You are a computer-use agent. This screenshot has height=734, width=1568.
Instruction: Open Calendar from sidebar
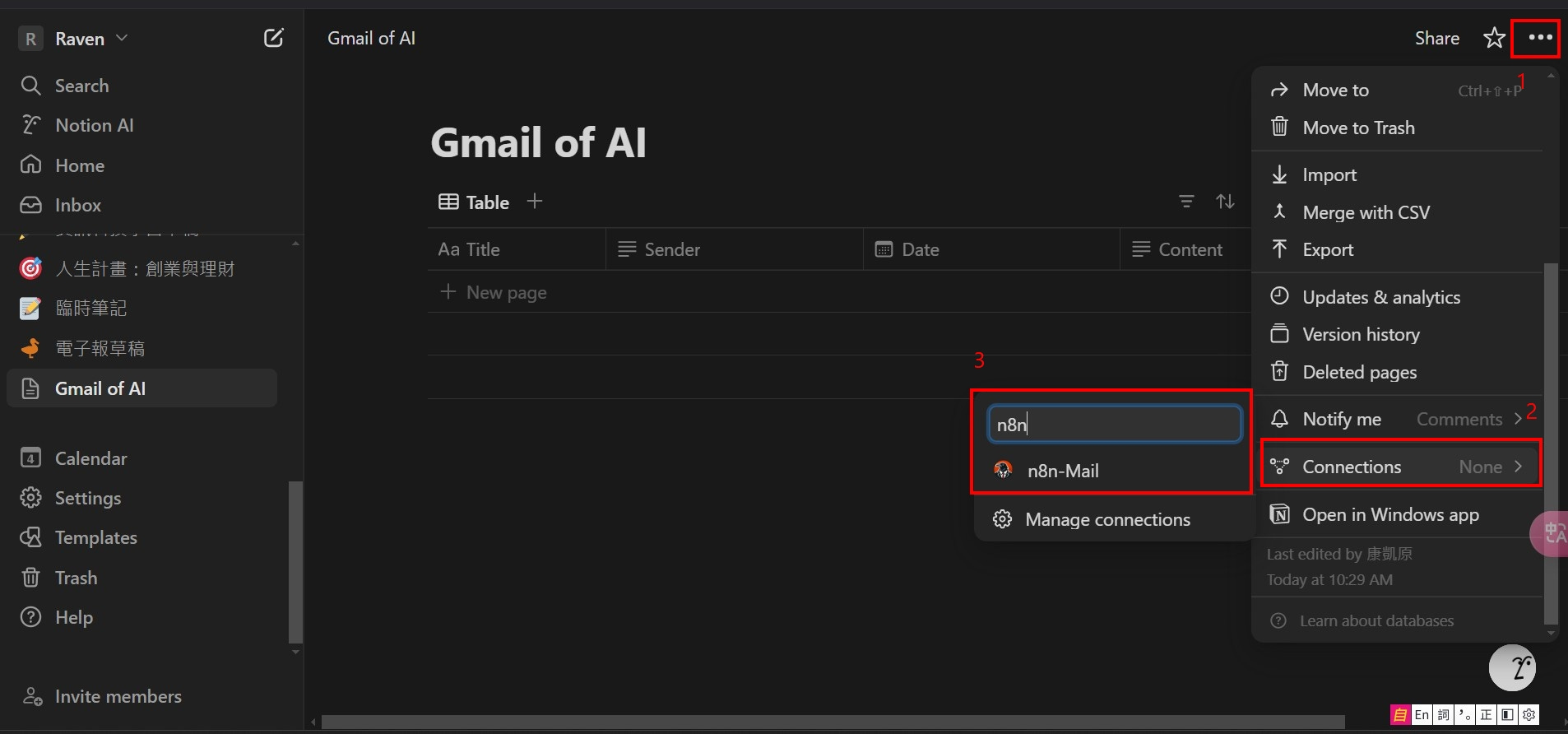click(x=90, y=458)
